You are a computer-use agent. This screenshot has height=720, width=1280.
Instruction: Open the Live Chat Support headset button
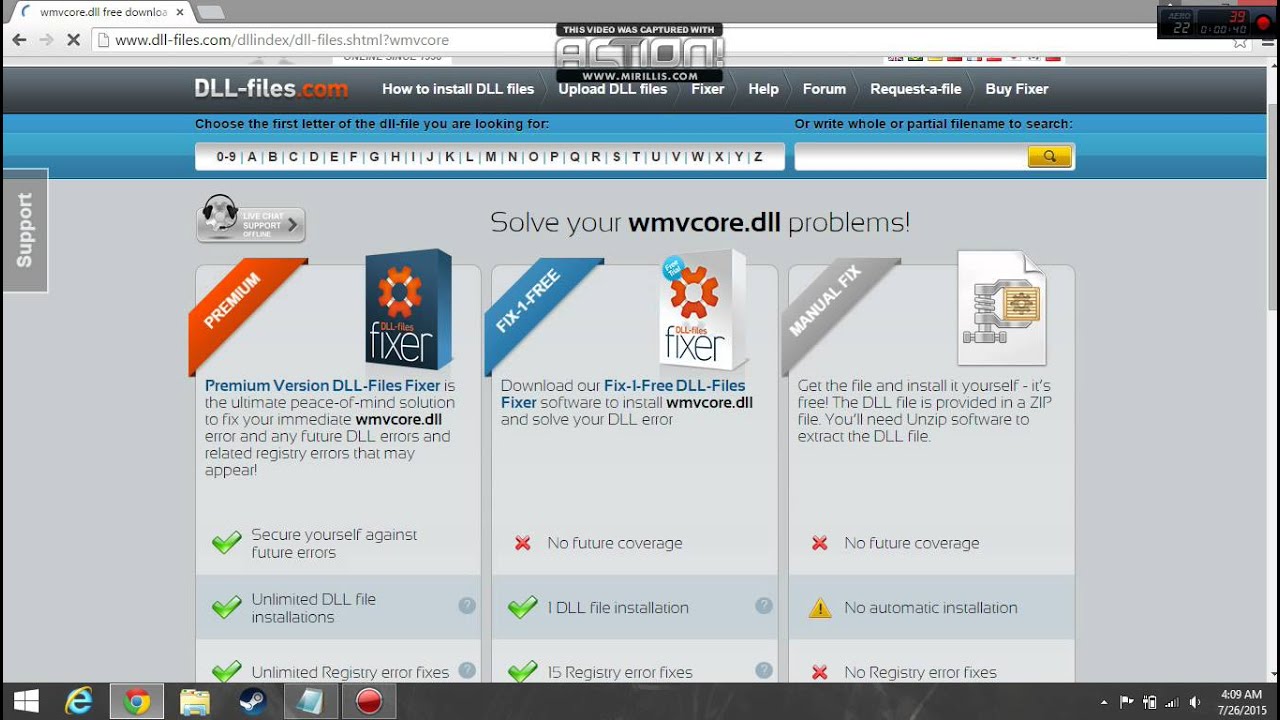pos(251,220)
